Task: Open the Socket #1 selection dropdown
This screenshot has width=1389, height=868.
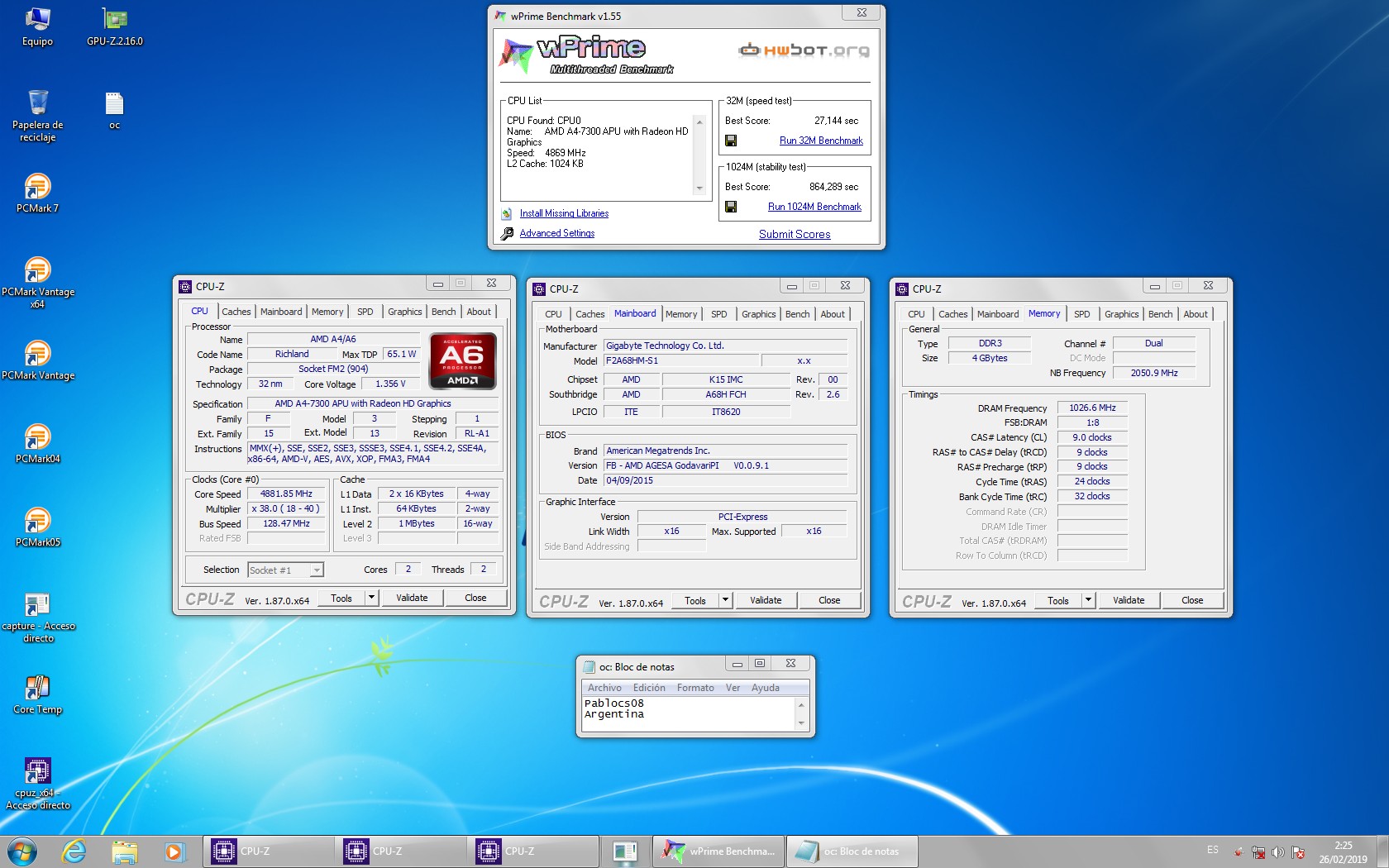Action: pos(285,570)
